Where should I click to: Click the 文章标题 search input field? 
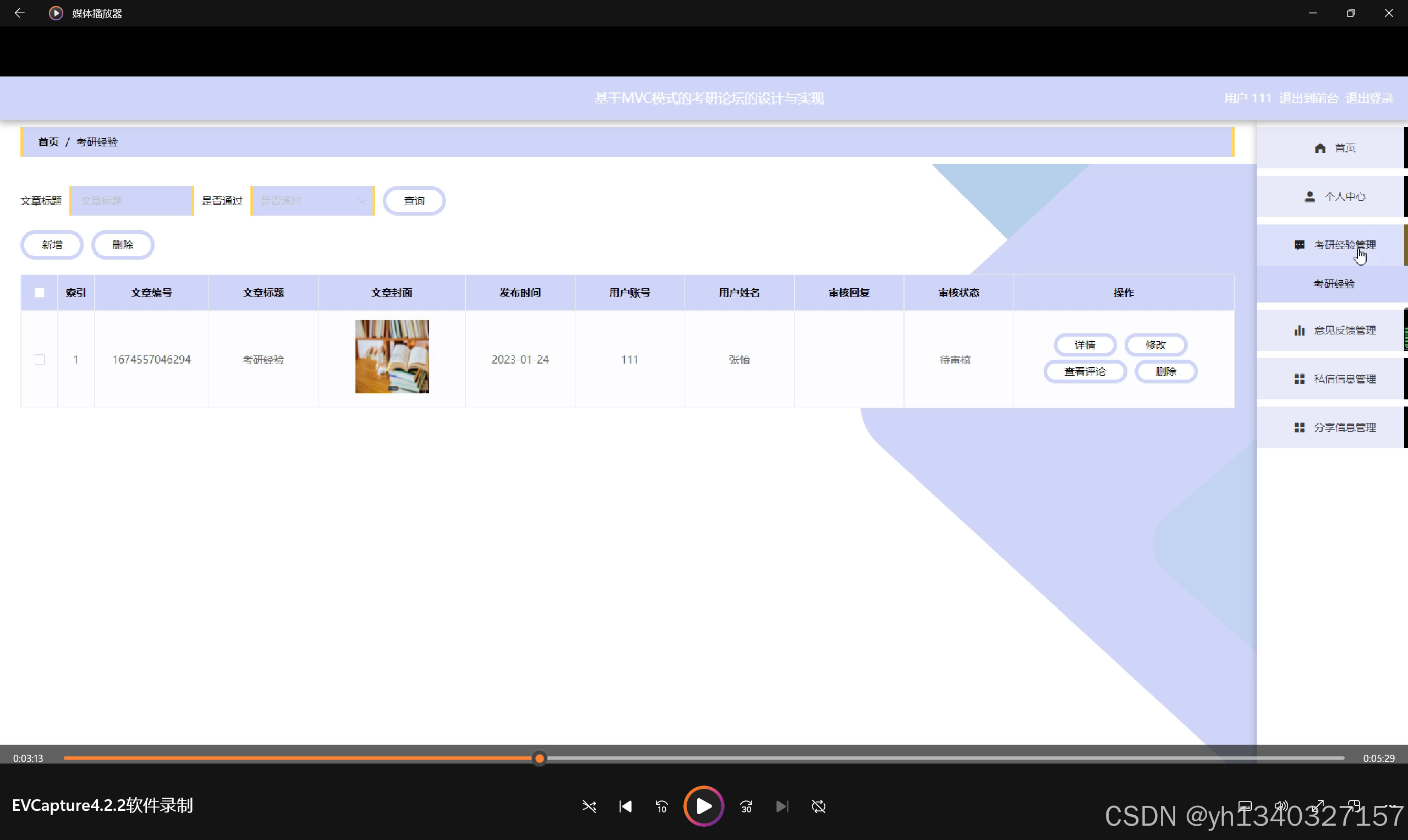click(x=132, y=201)
